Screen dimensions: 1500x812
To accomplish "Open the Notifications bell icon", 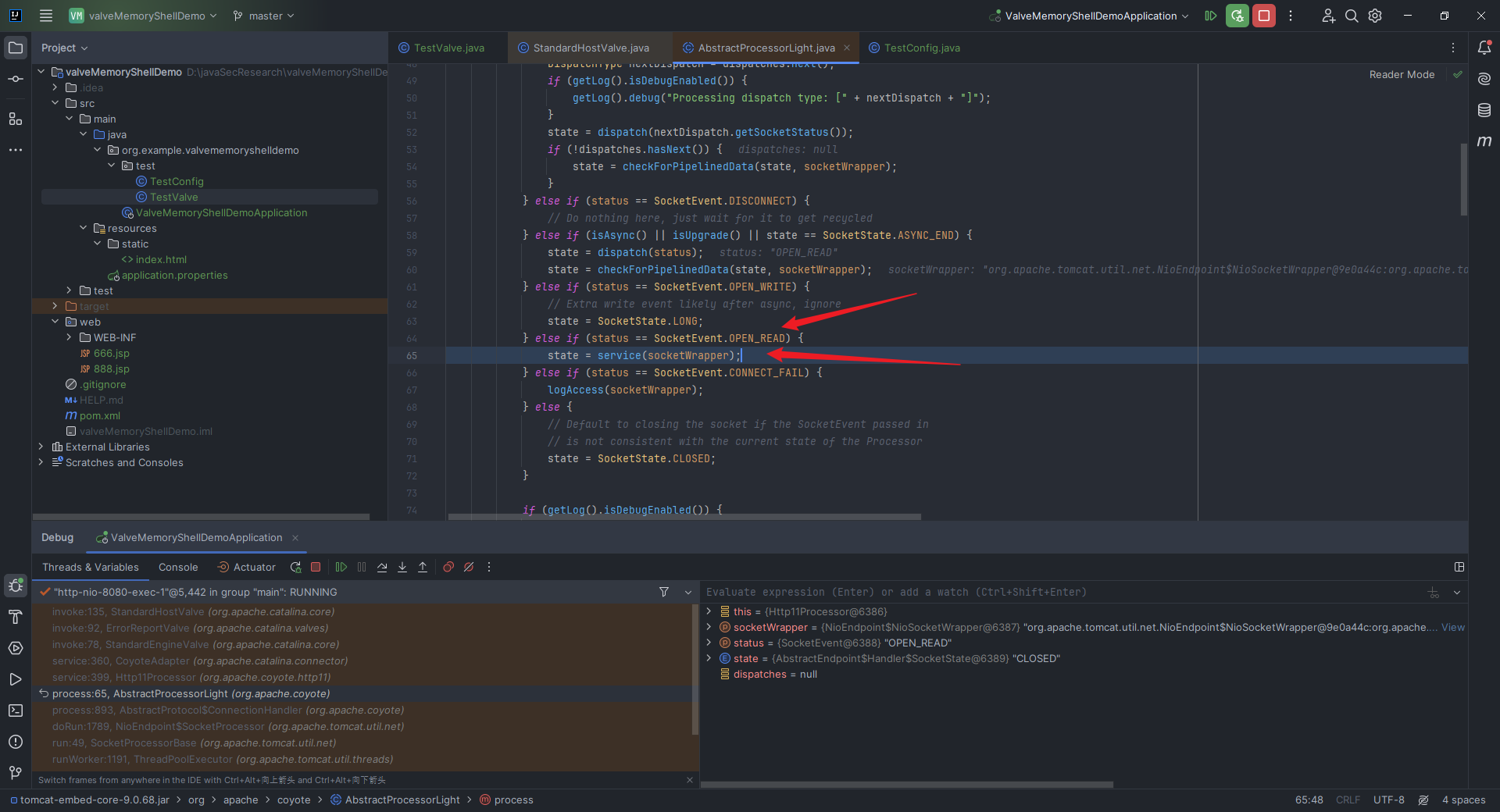I will point(1484,48).
